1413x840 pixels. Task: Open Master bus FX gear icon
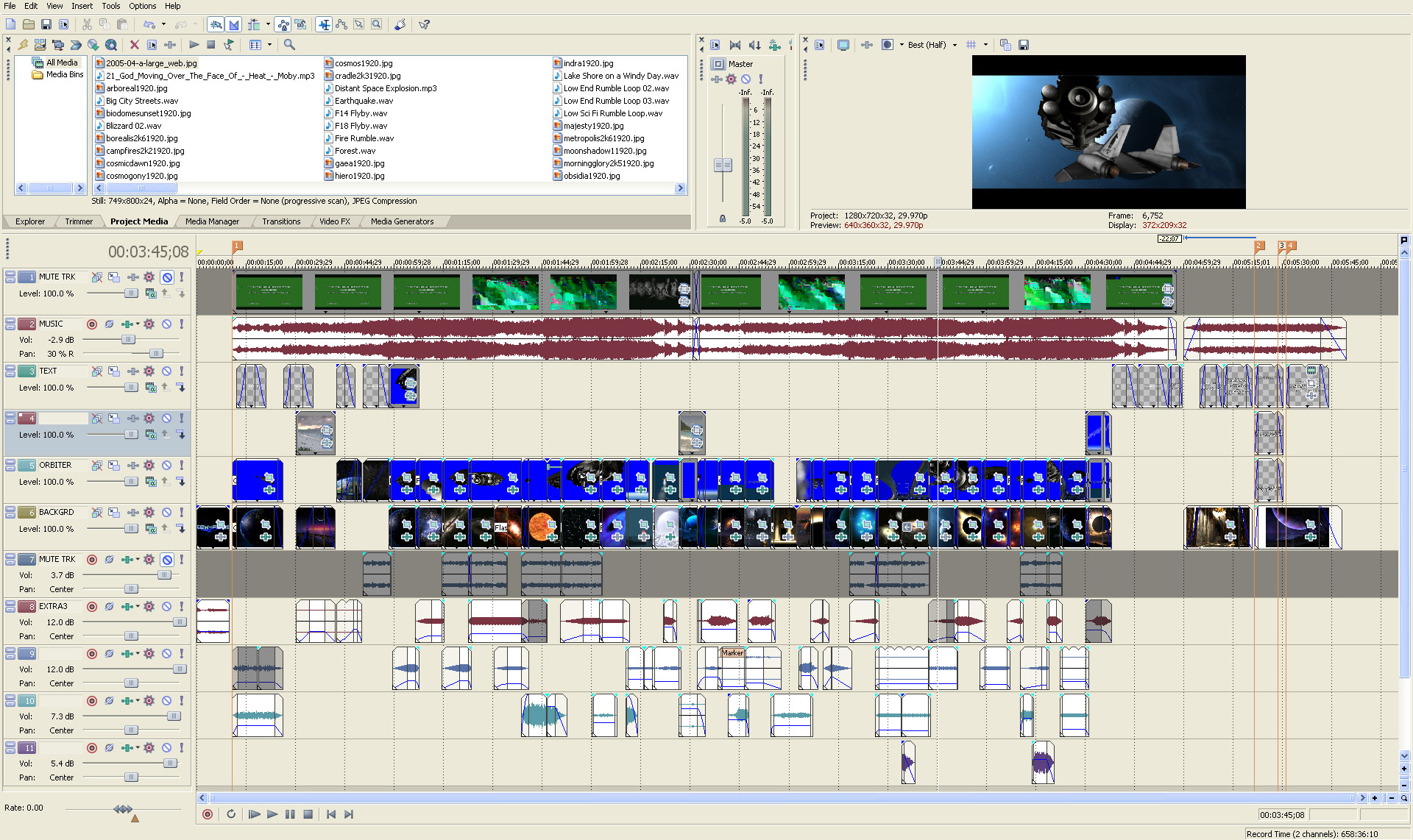click(x=731, y=79)
